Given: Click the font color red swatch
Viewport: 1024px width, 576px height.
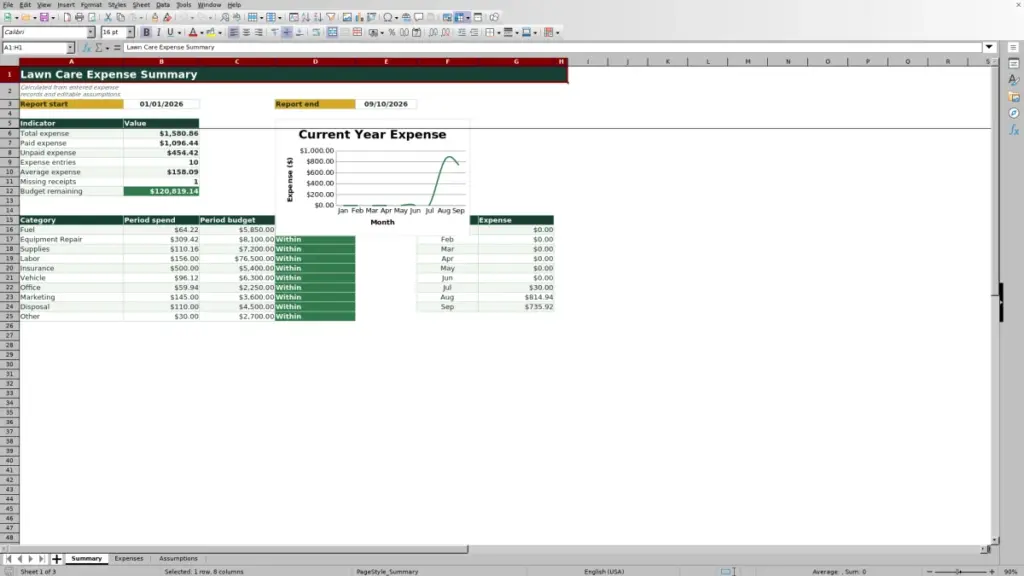Looking at the screenshot, I should 193,32.
